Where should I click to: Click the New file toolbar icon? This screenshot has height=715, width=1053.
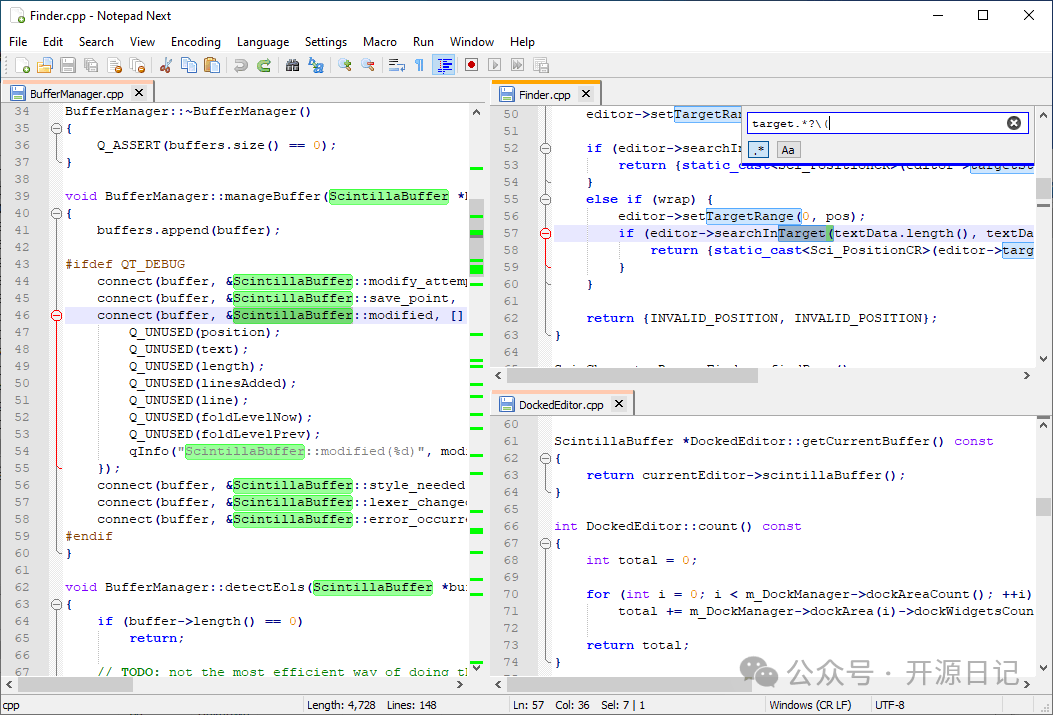21,65
